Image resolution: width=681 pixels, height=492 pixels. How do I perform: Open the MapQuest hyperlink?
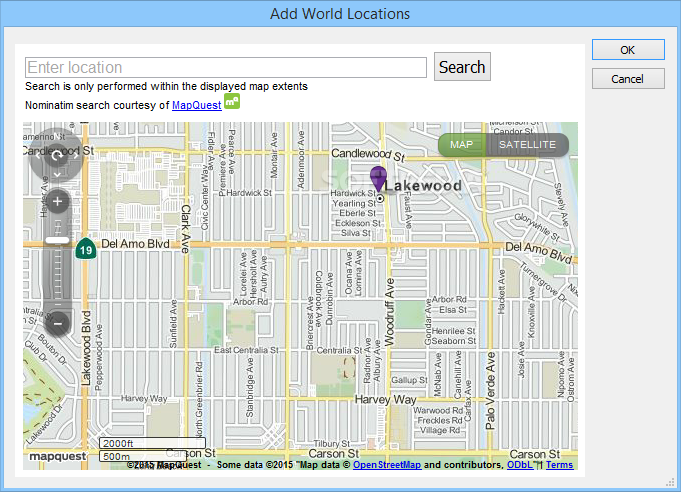tap(197, 105)
